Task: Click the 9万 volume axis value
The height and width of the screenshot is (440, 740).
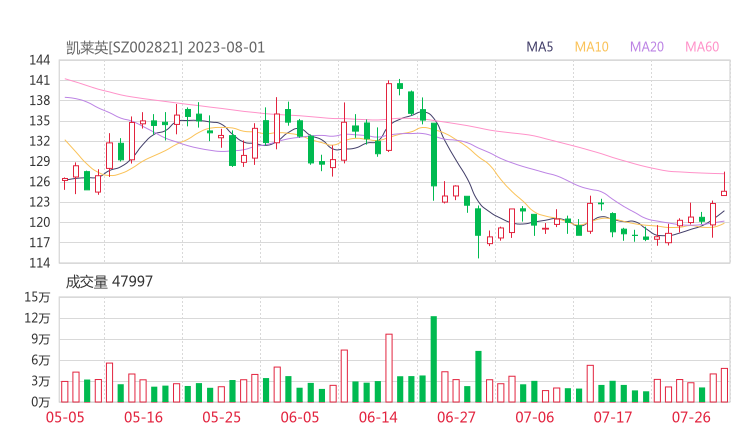Action: point(41,339)
